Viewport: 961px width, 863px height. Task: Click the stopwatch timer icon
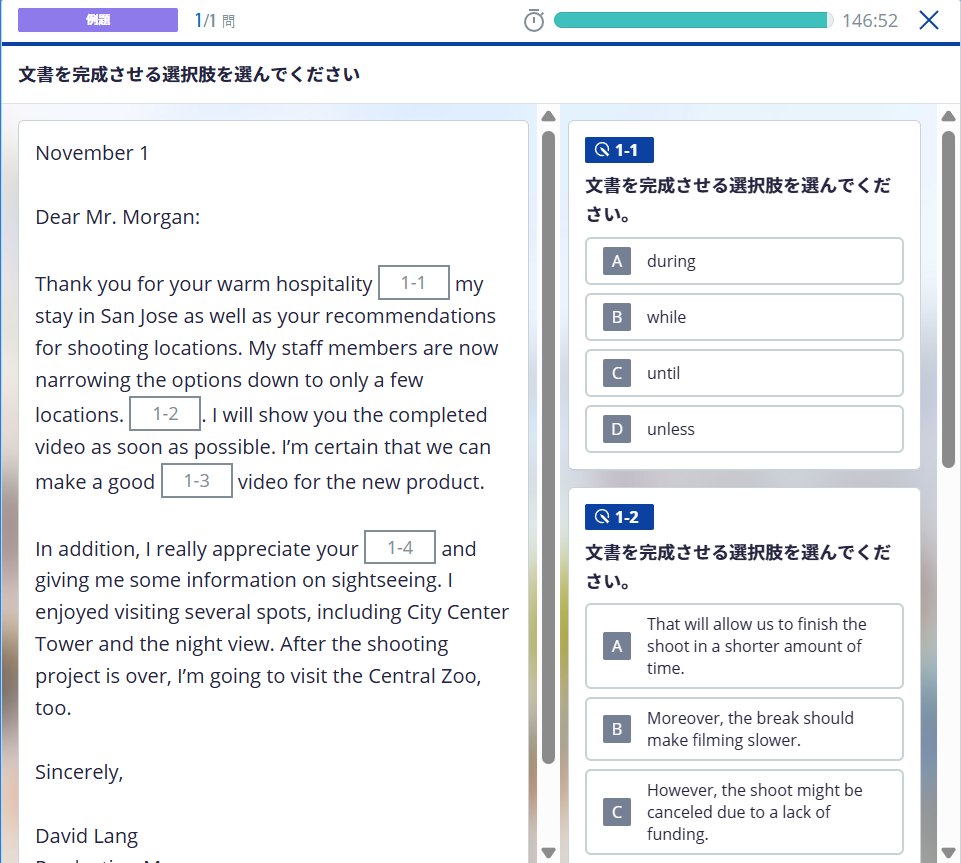point(534,21)
